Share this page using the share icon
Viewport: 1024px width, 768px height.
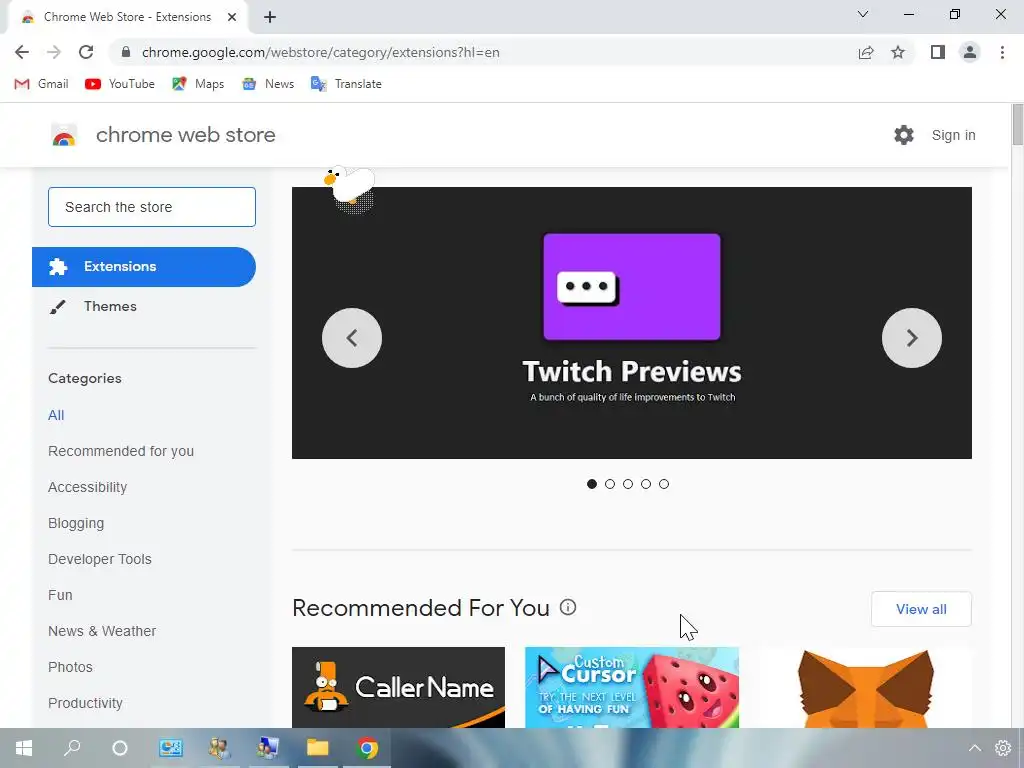[866, 52]
